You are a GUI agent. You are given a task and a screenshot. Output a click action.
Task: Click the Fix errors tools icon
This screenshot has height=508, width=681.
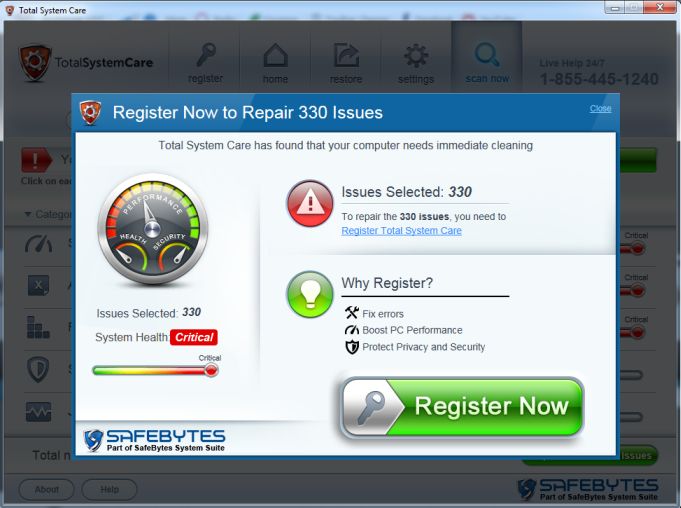coord(352,313)
